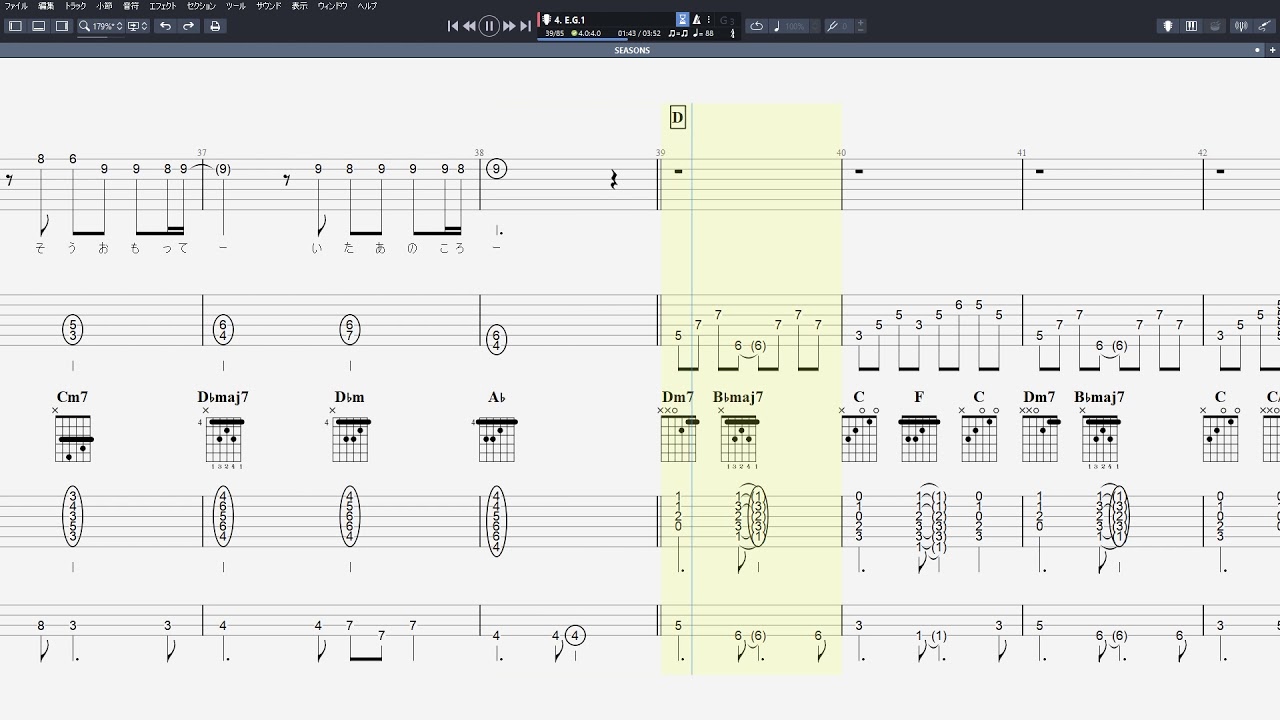Viewport: 1280px width, 720px height.
Task: Open the display layout mode dropdown
Action: pyautogui.click(x=138, y=26)
